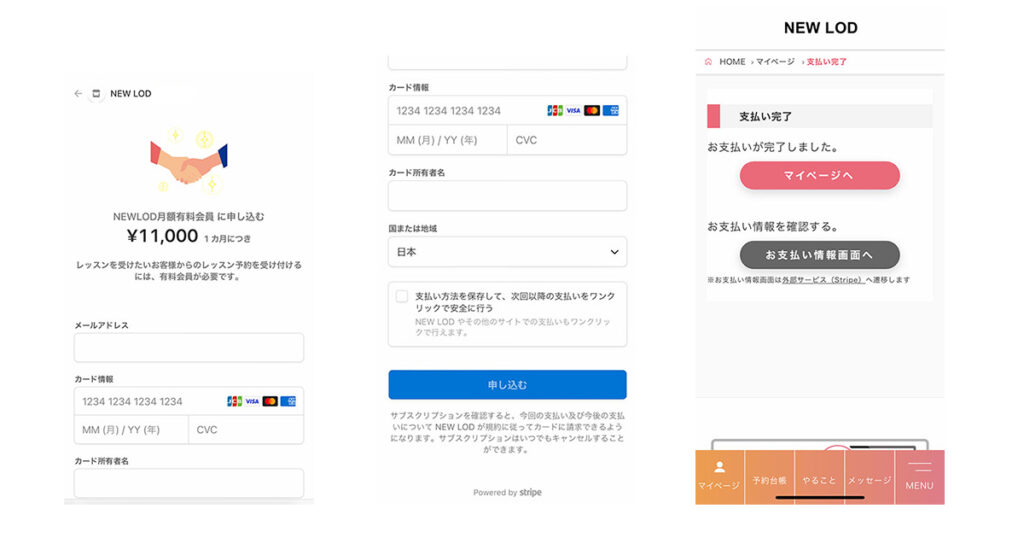Click マイページ breadcrumb link
The width and height of the screenshot is (1024, 538).
coord(775,61)
